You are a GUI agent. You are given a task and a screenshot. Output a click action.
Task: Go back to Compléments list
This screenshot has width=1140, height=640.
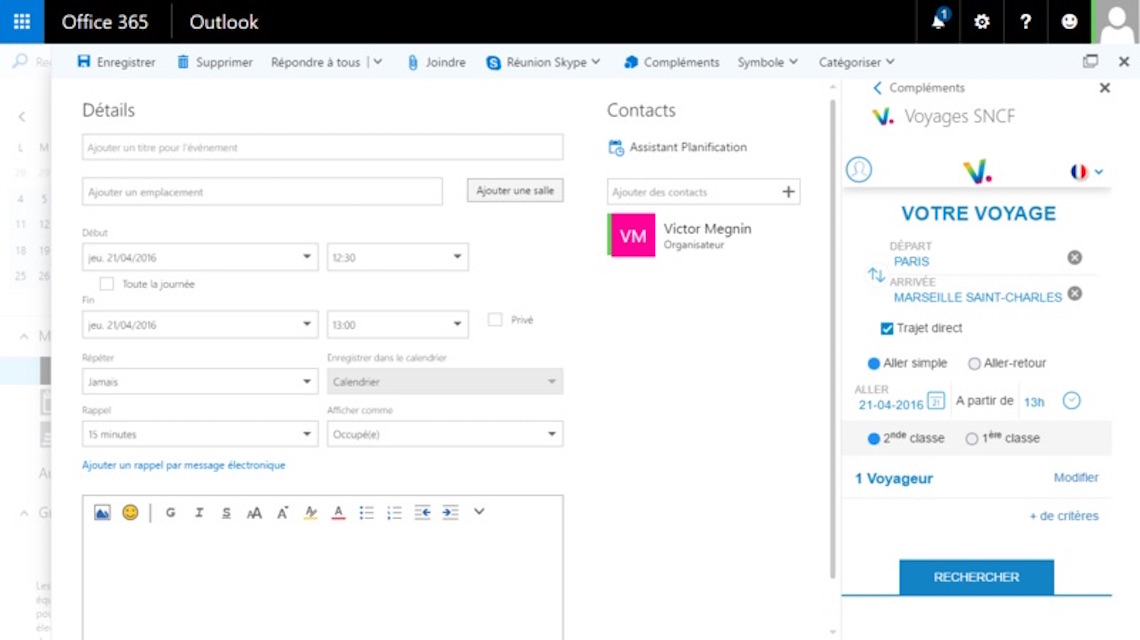click(x=918, y=87)
